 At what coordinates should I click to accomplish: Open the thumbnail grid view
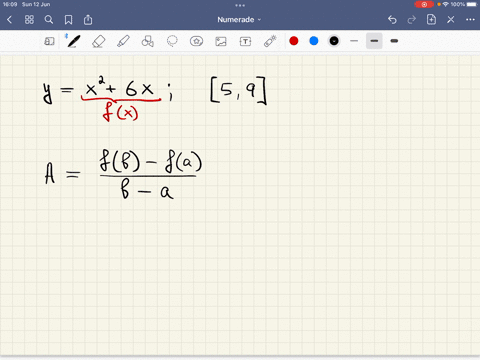click(x=29, y=20)
